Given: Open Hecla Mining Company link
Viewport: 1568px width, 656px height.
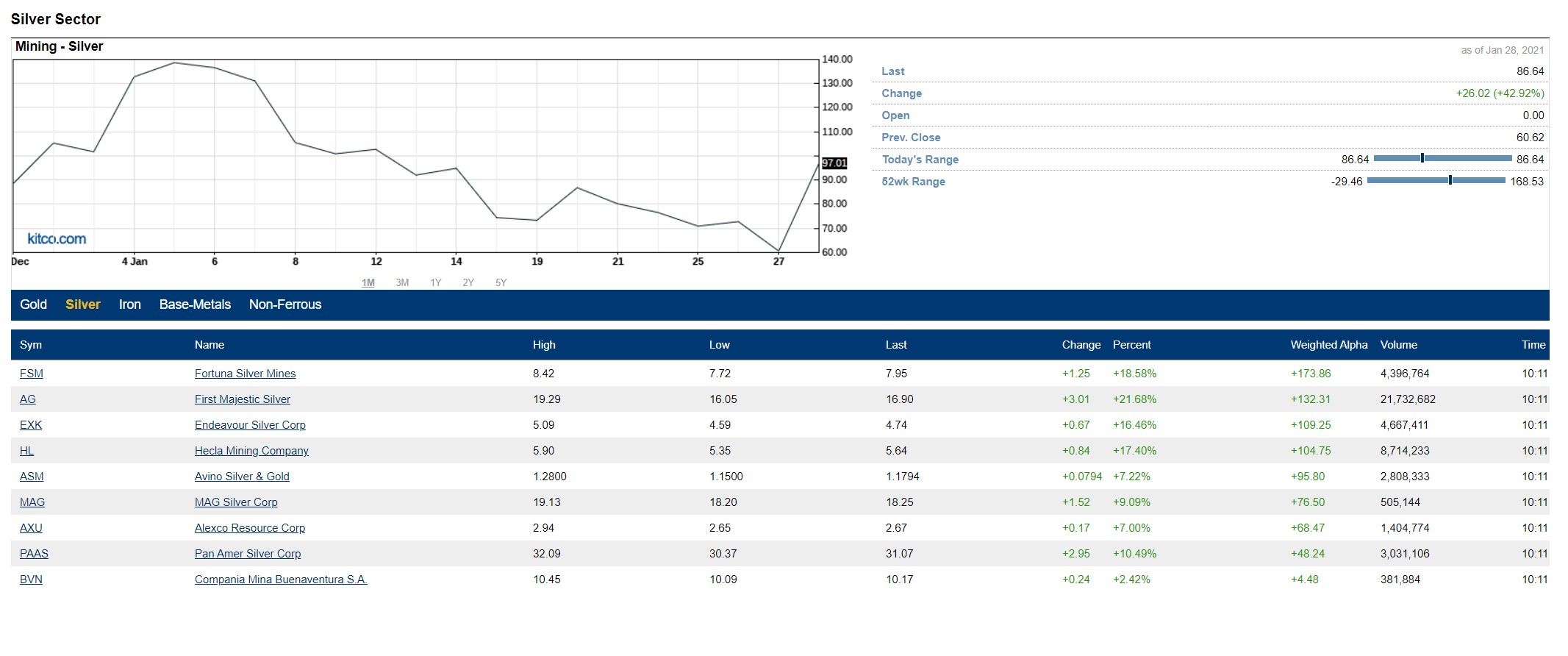Looking at the screenshot, I should (x=251, y=451).
